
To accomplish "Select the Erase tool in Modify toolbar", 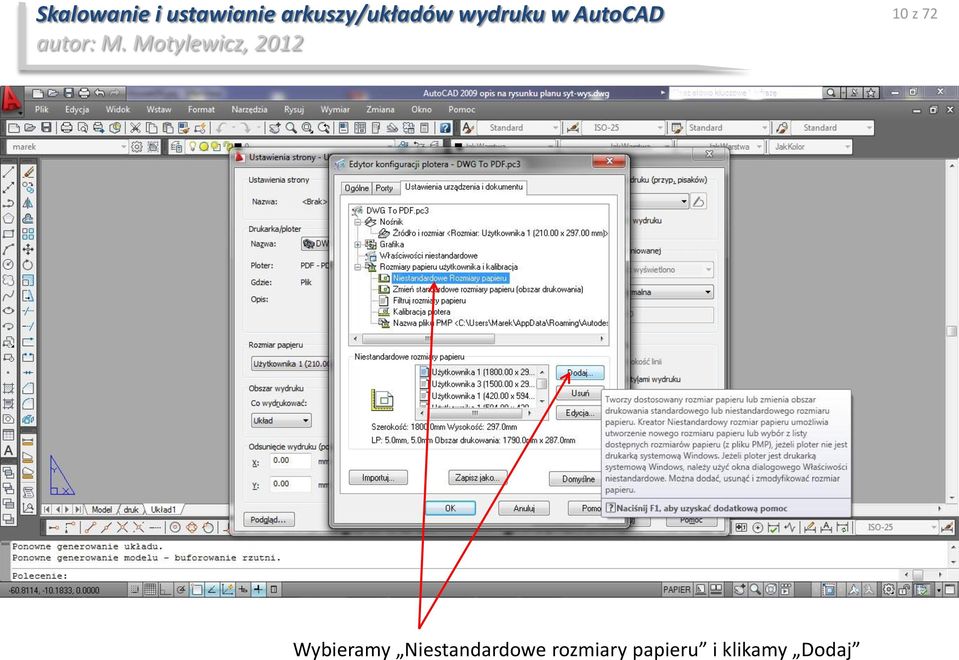I will pyautogui.click(x=28, y=173).
